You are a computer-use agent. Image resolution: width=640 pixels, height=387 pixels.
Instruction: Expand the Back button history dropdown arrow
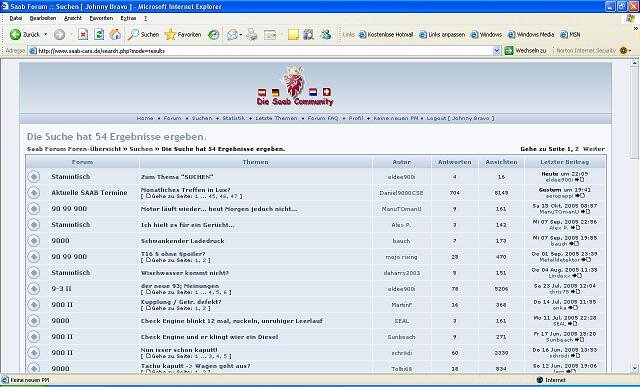(45, 35)
